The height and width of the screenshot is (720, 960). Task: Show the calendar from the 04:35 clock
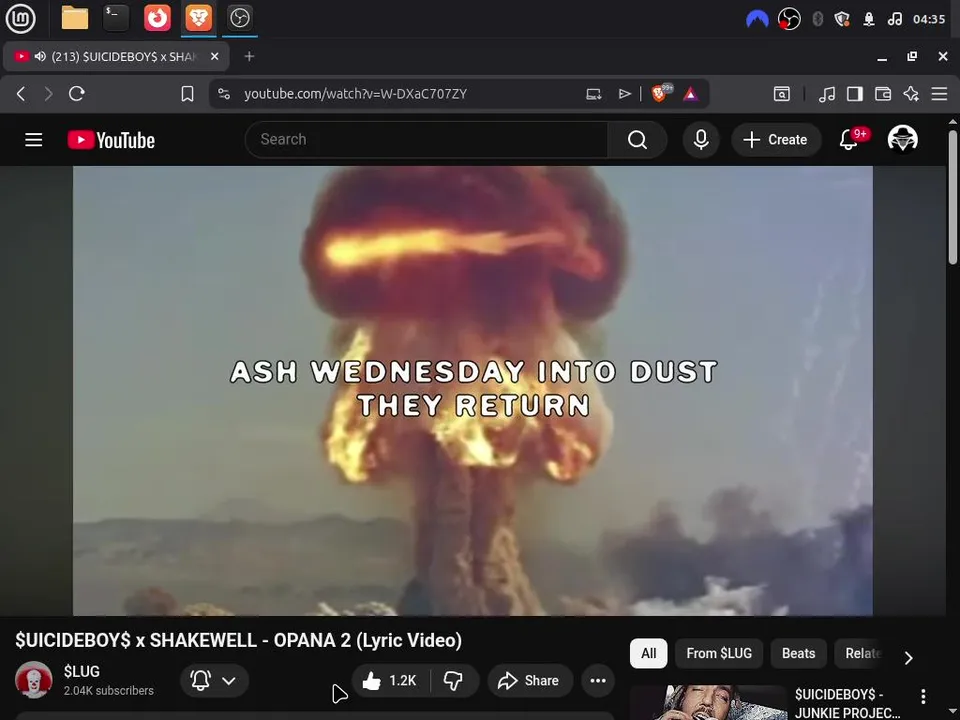pos(929,19)
